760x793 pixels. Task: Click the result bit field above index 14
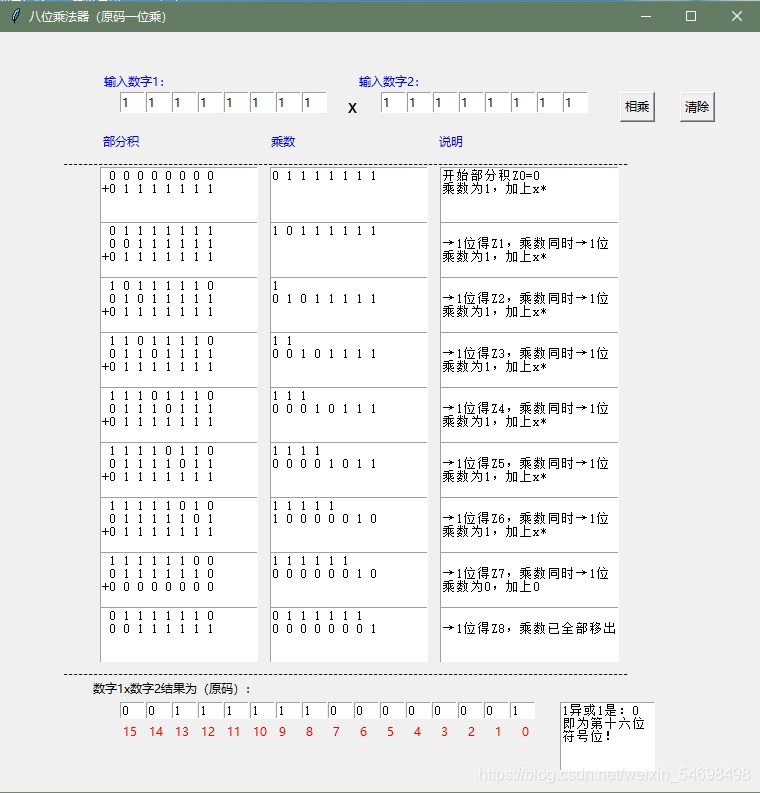pos(158,711)
